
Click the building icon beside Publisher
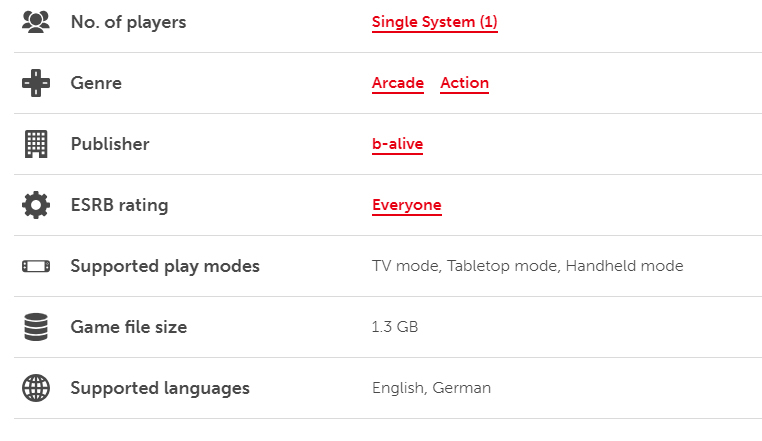click(36, 144)
